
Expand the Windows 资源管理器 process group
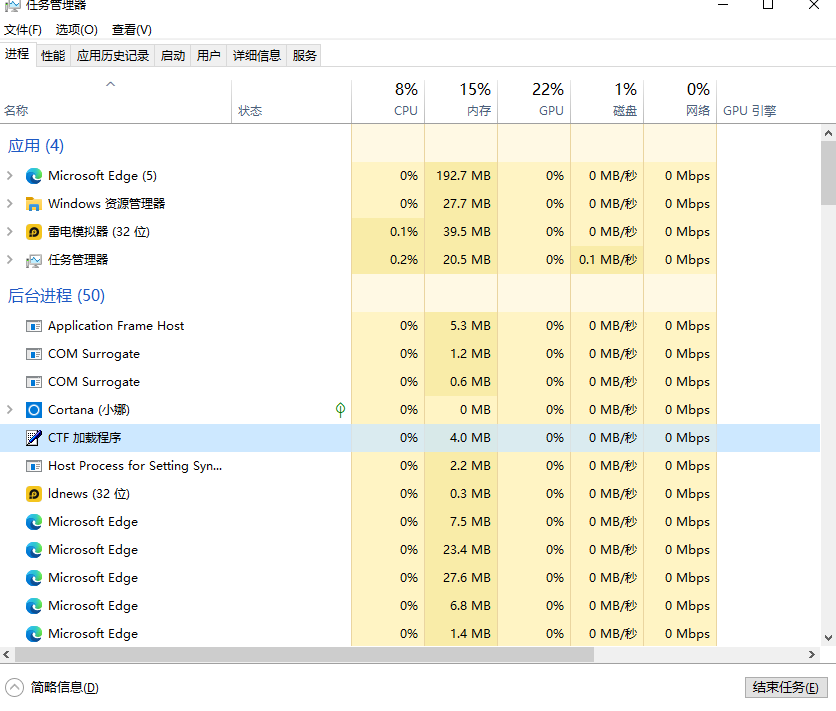(10, 204)
